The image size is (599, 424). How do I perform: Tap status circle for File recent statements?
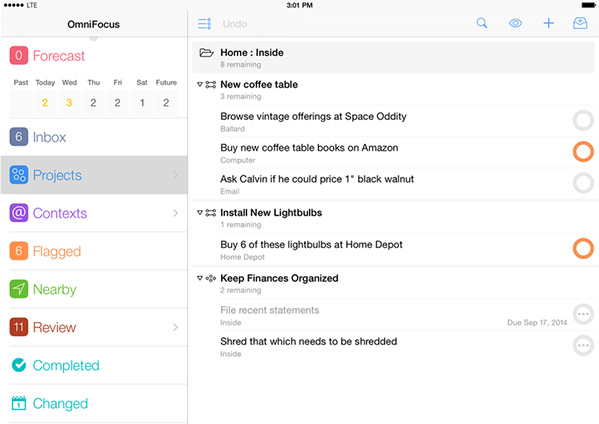pos(583,314)
